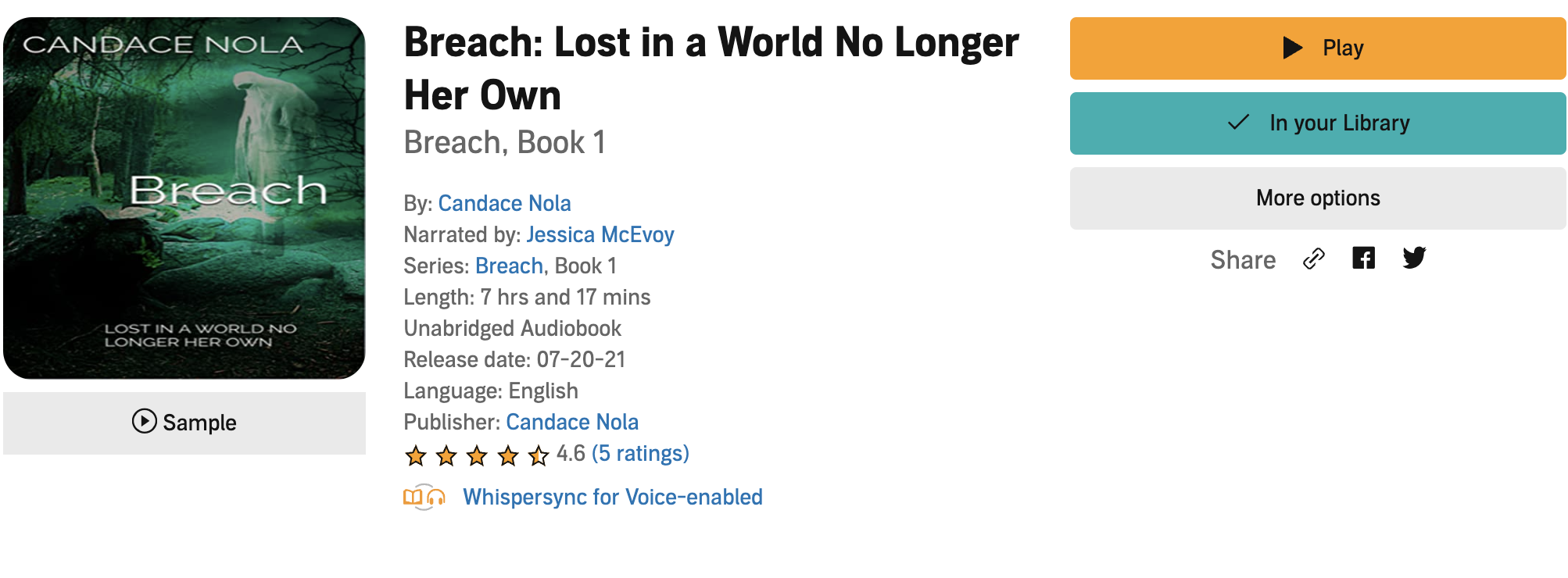Open the Breach book cover image
Image resolution: width=1568 pixels, height=578 pixels.
(184, 198)
